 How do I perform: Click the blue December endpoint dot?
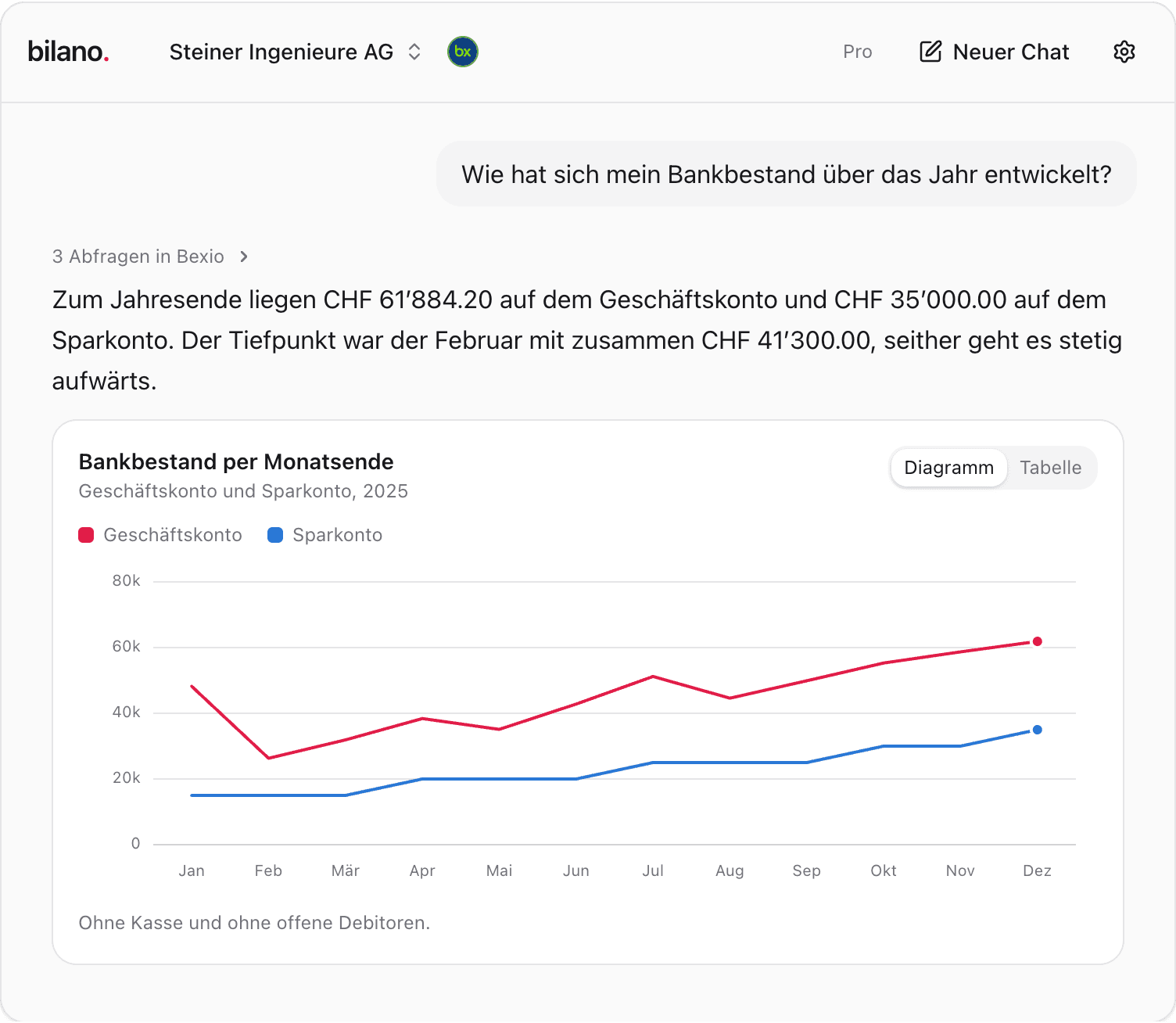(1037, 730)
